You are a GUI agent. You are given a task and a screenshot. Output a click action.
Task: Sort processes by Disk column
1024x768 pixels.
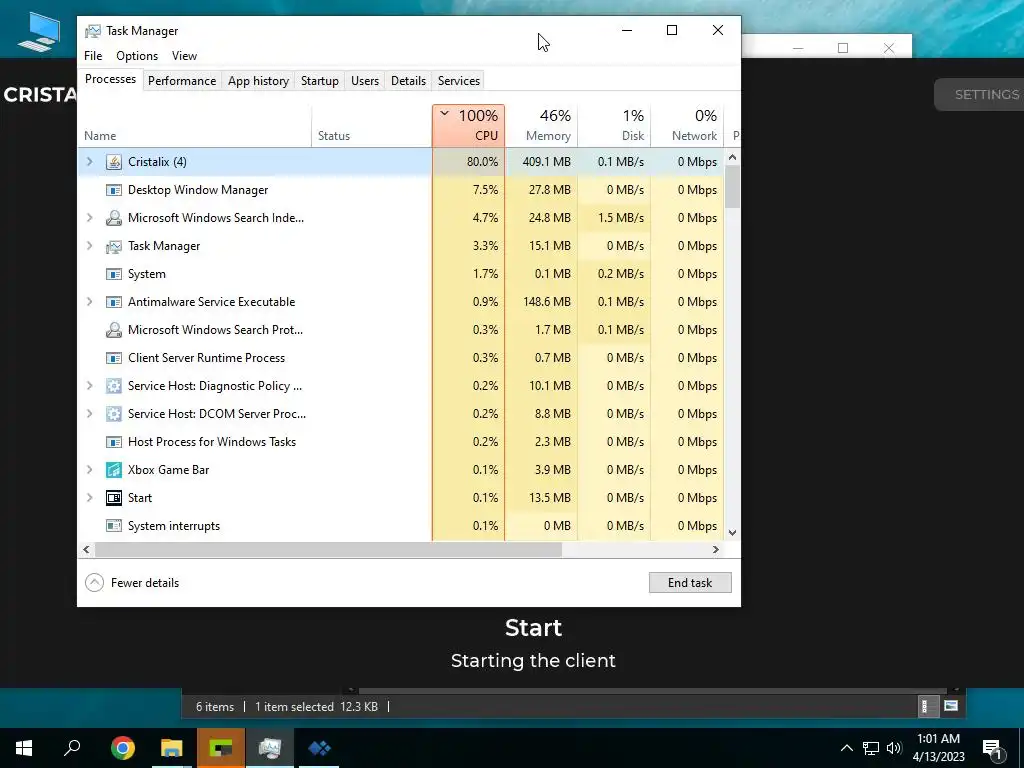point(615,125)
